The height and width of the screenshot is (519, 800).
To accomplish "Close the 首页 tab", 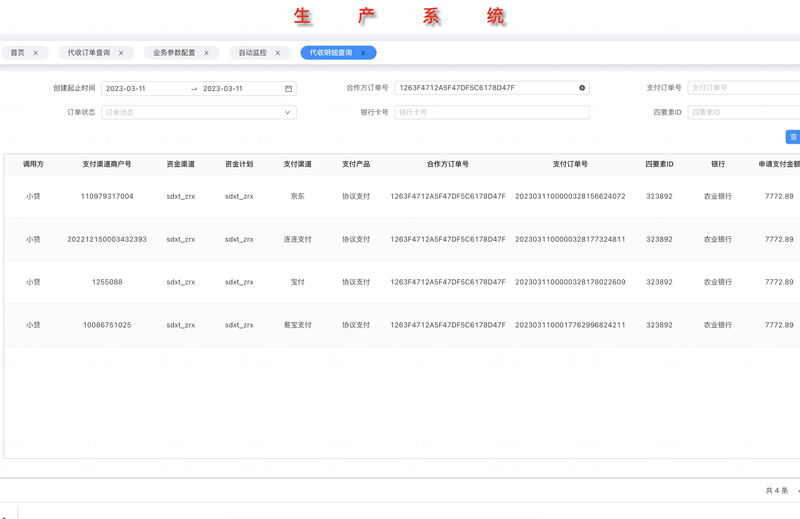I will point(36,53).
